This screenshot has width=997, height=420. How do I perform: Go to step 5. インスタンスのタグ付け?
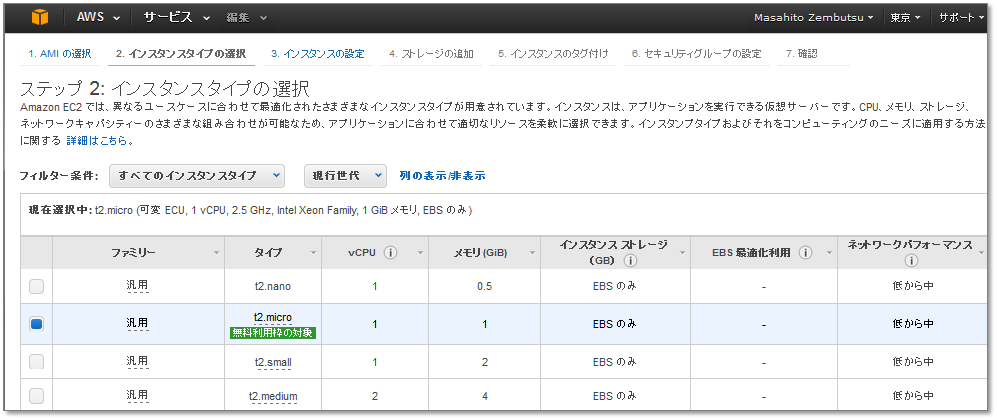tap(553, 54)
